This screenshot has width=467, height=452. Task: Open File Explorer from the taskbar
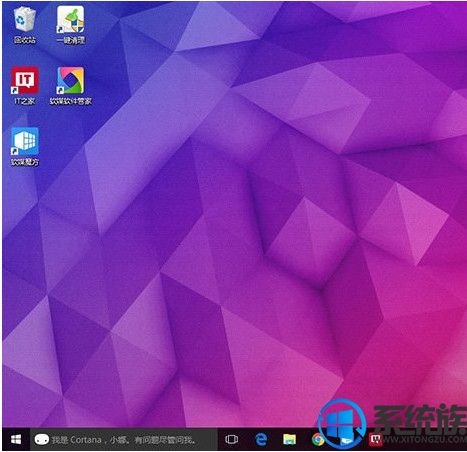point(289,439)
